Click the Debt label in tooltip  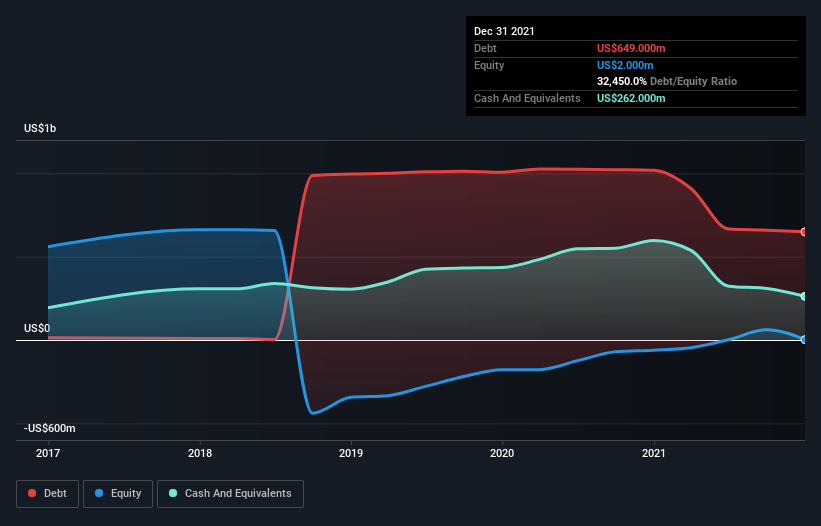[x=485, y=48]
